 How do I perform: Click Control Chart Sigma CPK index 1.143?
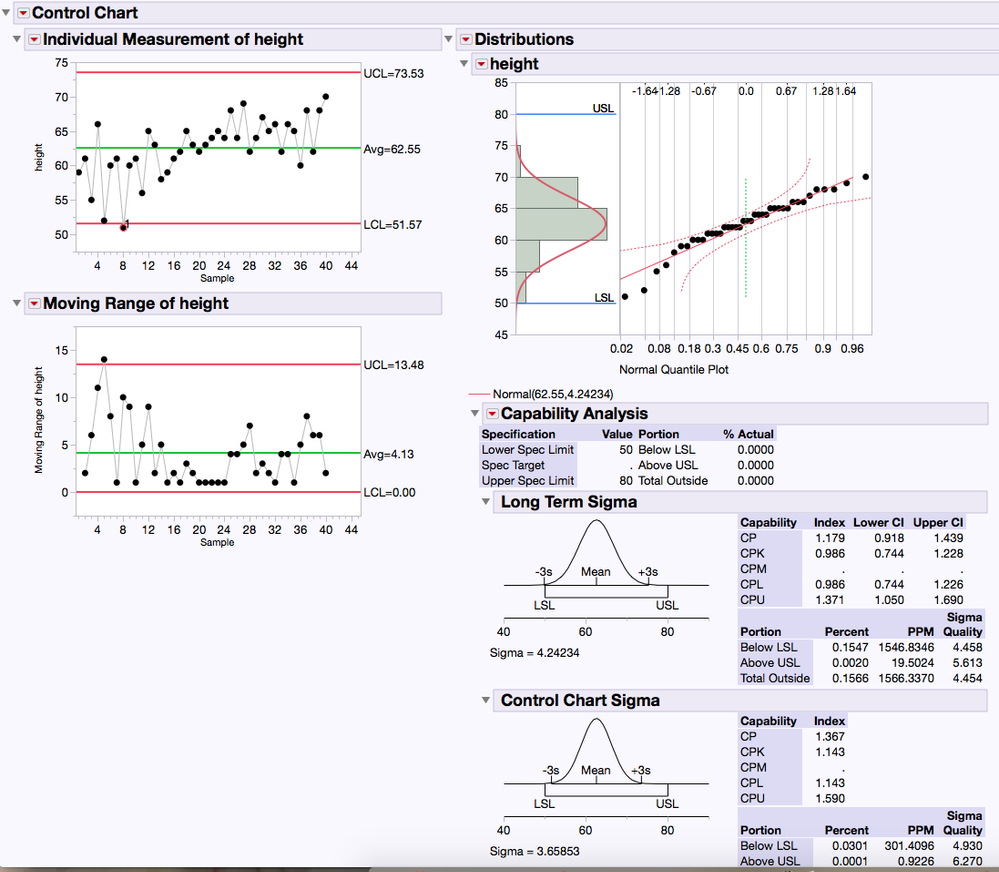[830, 752]
